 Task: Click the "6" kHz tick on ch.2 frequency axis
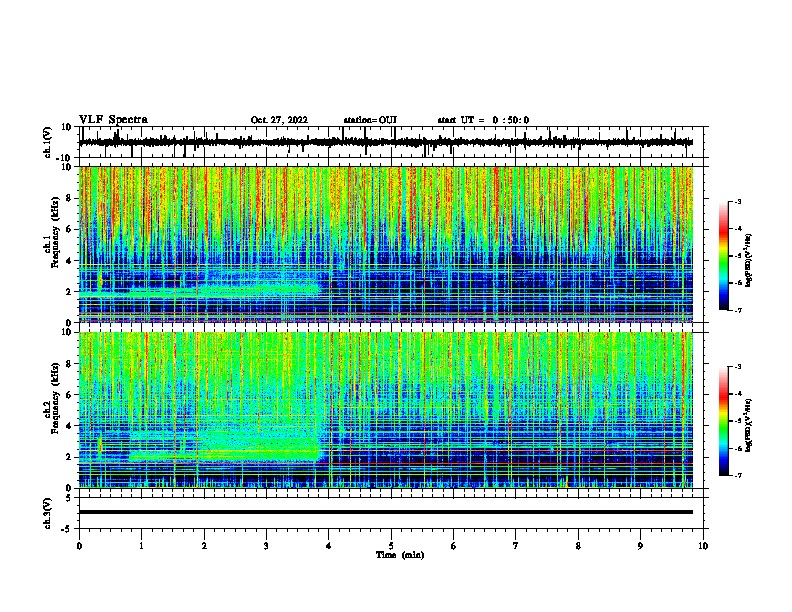coord(69,395)
